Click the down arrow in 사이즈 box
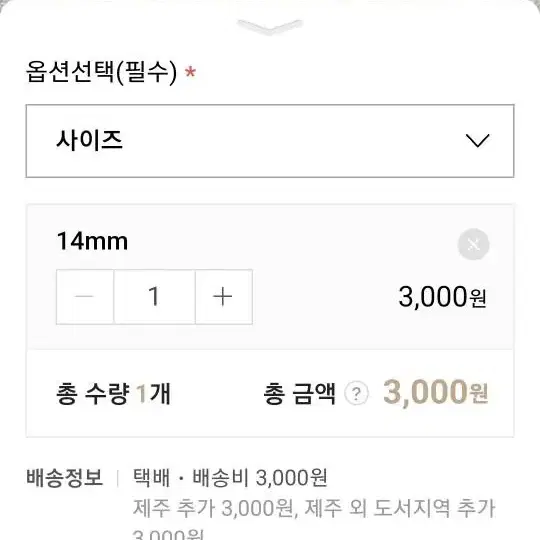 [x=477, y=141]
